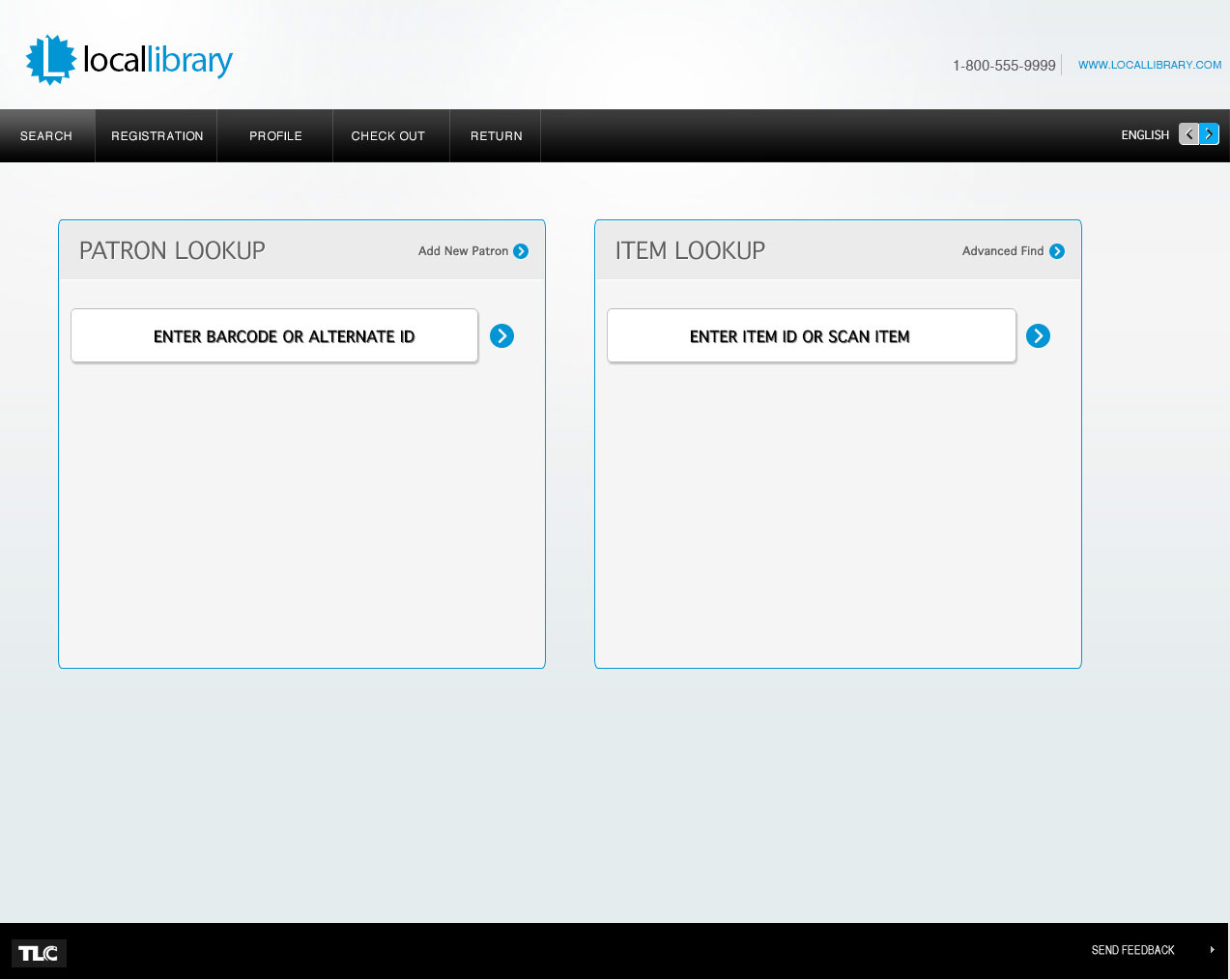Image resolution: width=1230 pixels, height=980 pixels.
Task: Switch to next language with the right chevron
Action: tap(1209, 134)
